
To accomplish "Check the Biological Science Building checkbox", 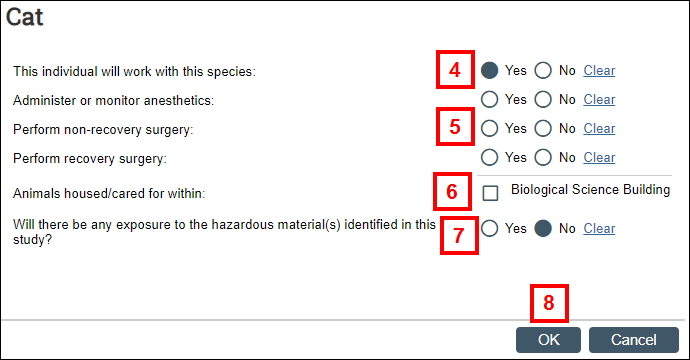I will pos(490,193).
